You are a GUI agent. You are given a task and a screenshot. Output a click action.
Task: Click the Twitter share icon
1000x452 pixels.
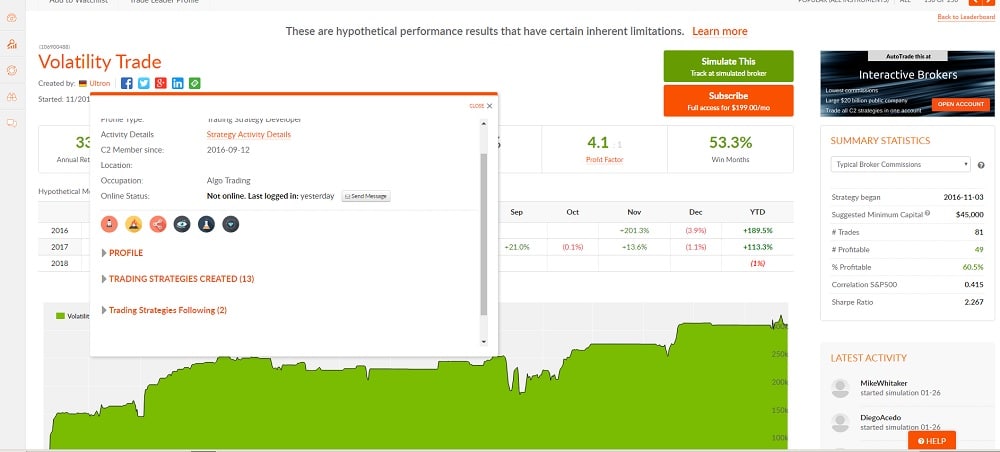(143, 83)
